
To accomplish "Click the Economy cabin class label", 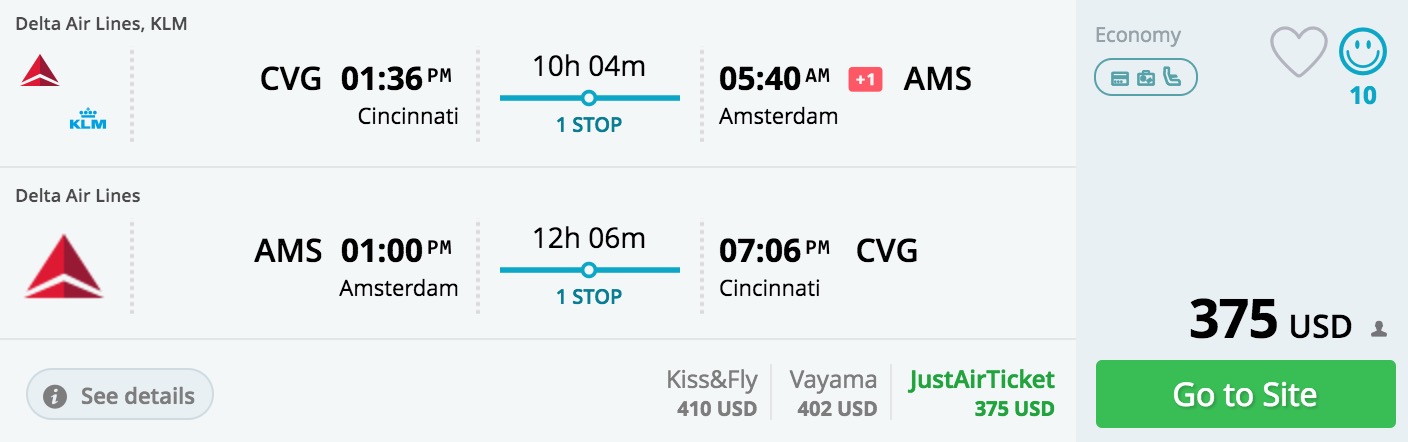I will click(x=1137, y=35).
